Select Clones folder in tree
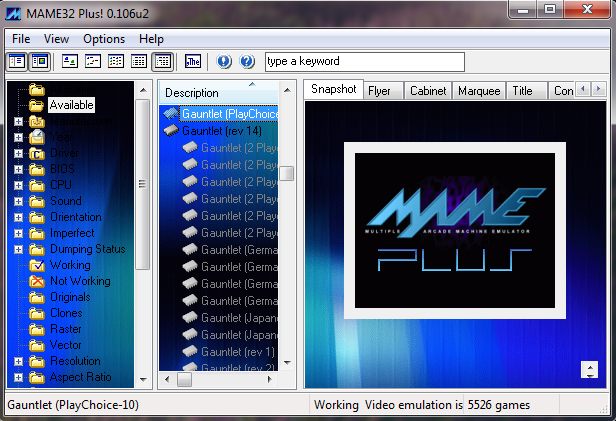616x421 pixels. coord(66,313)
